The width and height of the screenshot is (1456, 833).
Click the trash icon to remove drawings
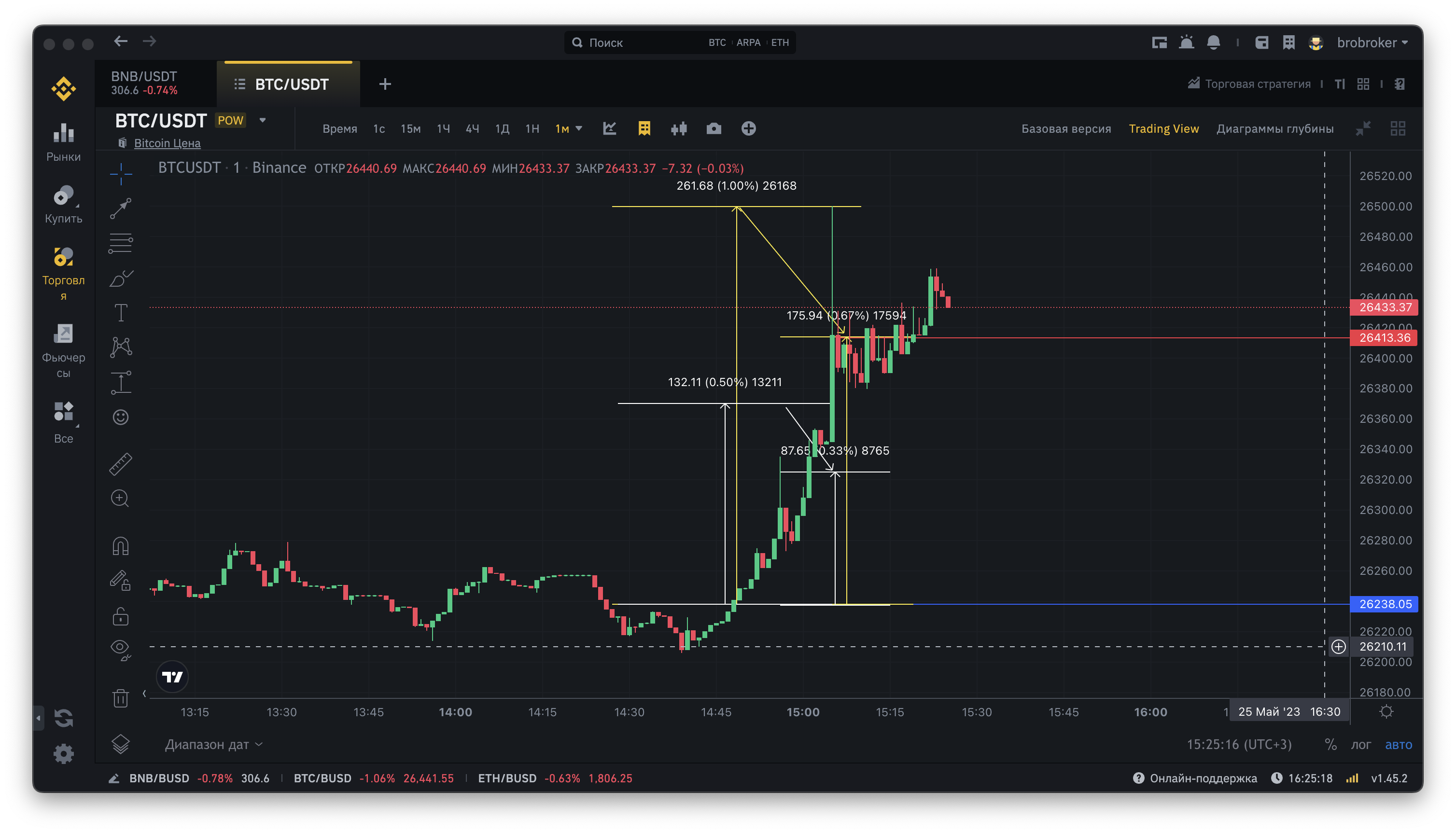point(121,698)
